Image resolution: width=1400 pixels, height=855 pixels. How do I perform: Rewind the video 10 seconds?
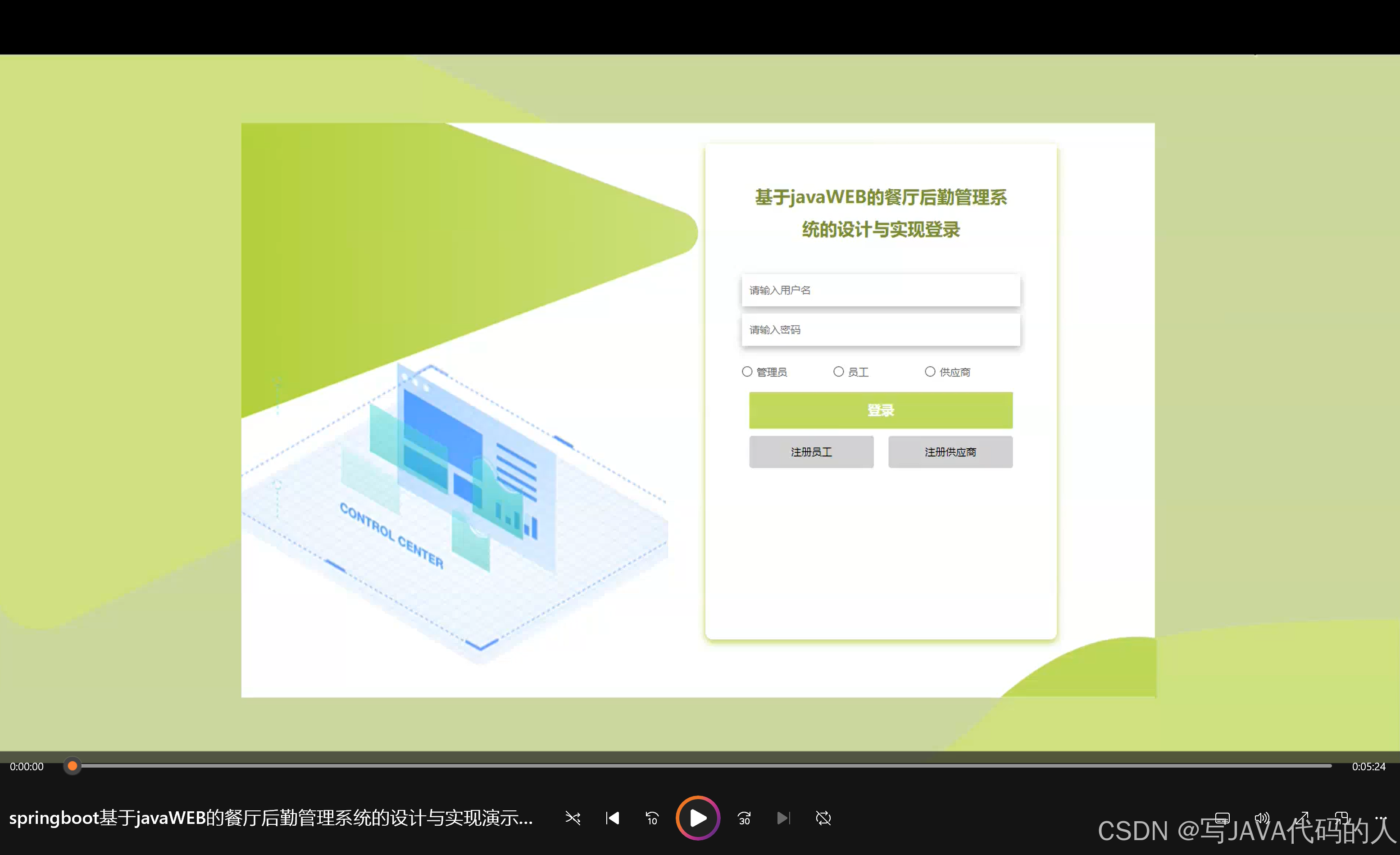651,819
